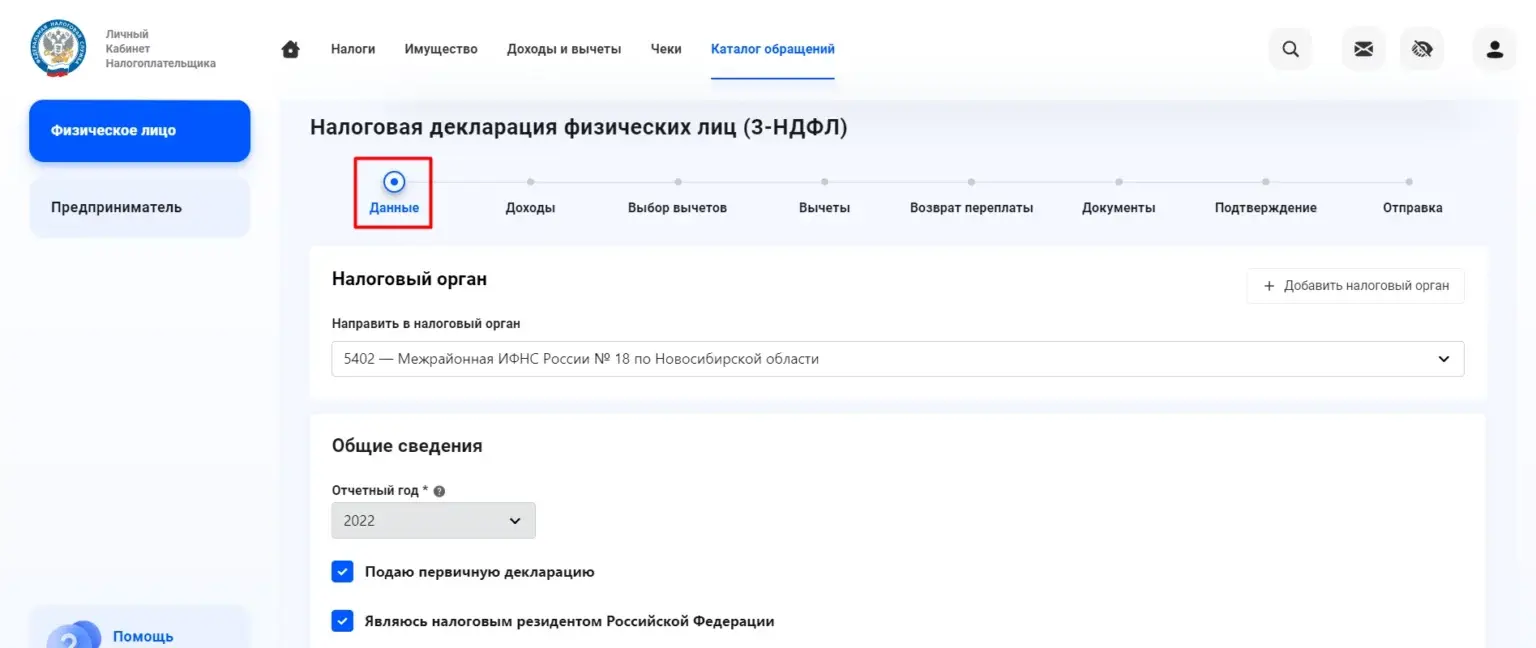Open the Налоги menu
The image size is (1536, 648).
(353, 49)
